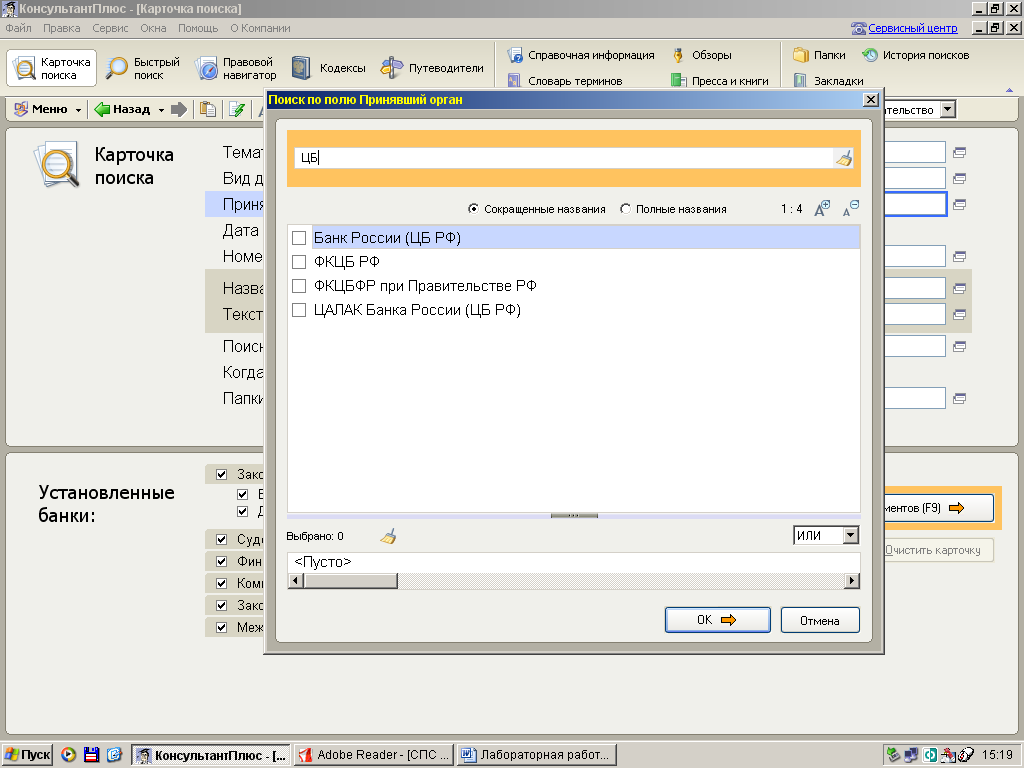Open Правка menu

(x=61, y=28)
